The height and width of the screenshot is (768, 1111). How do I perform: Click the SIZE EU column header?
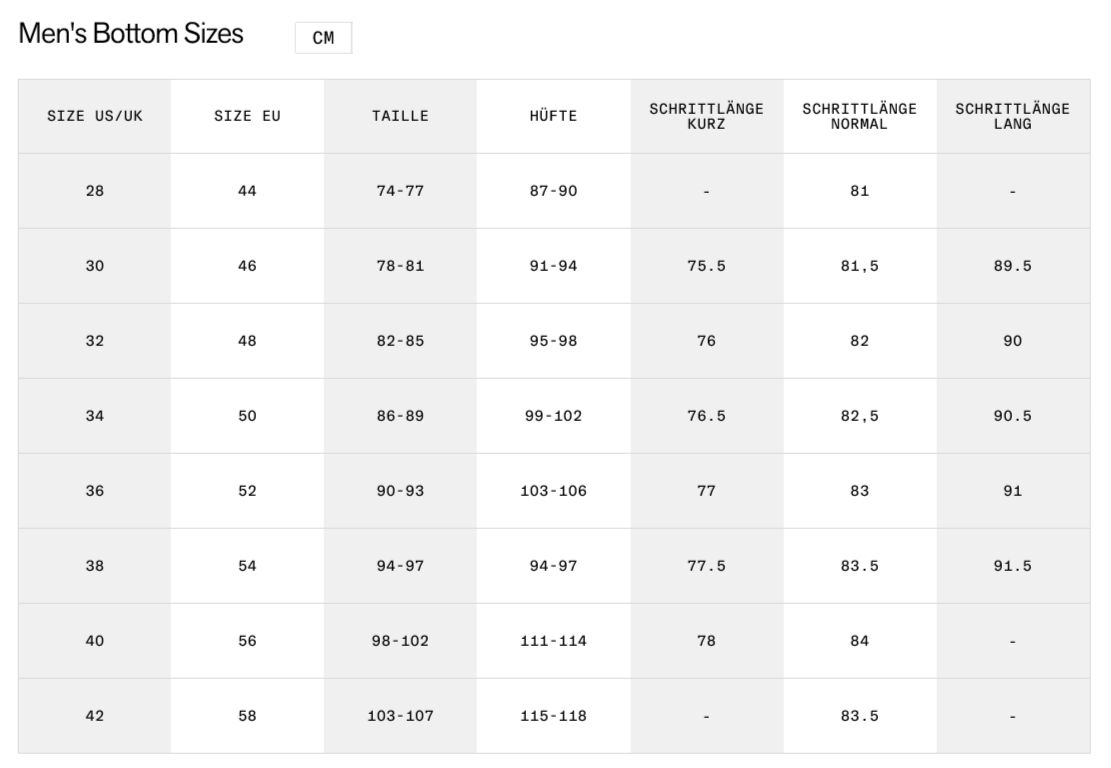247,116
